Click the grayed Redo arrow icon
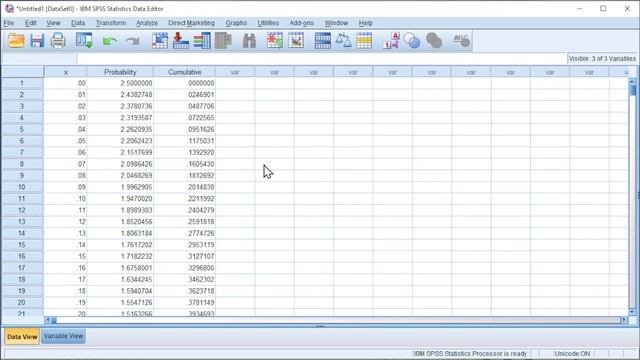This screenshot has width=640, height=360. pos(132,41)
